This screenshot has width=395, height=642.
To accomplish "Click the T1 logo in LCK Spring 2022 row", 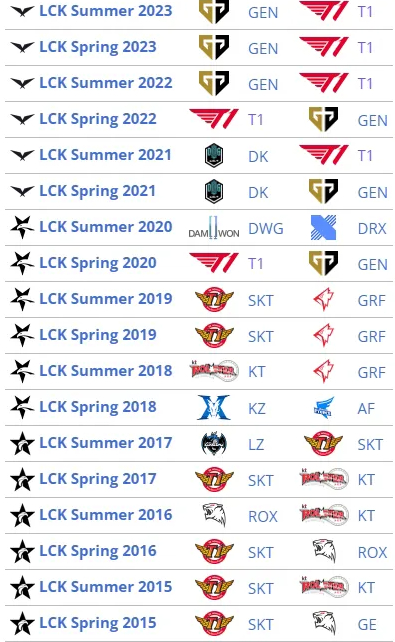I will click(214, 119).
